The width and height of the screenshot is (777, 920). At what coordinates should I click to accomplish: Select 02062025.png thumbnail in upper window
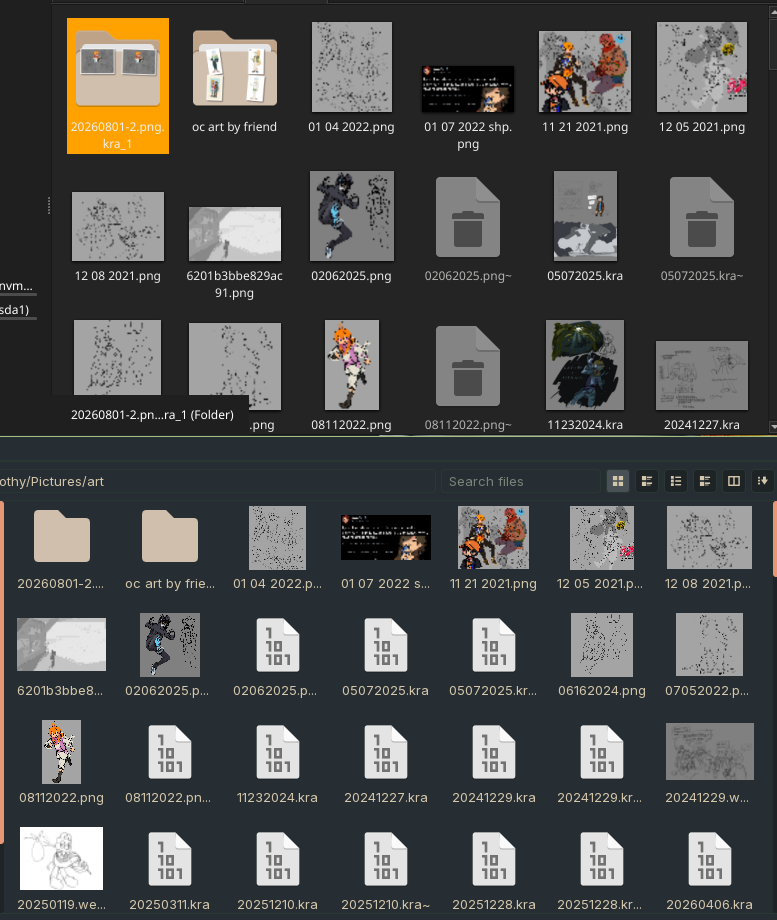click(352, 216)
